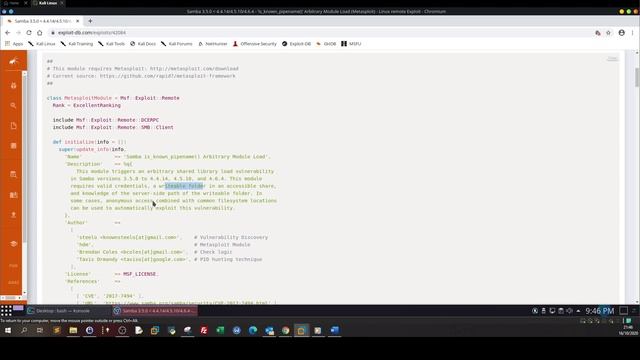The image size is (640, 360).
Task: Select the Samba 3.5.0 browser tab
Action: [43, 21]
